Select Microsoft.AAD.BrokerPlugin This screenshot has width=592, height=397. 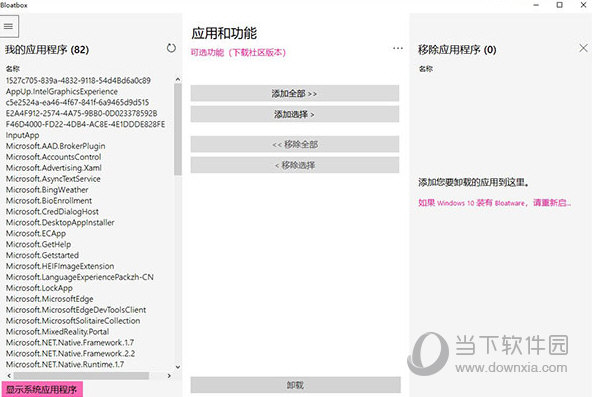click(56, 146)
